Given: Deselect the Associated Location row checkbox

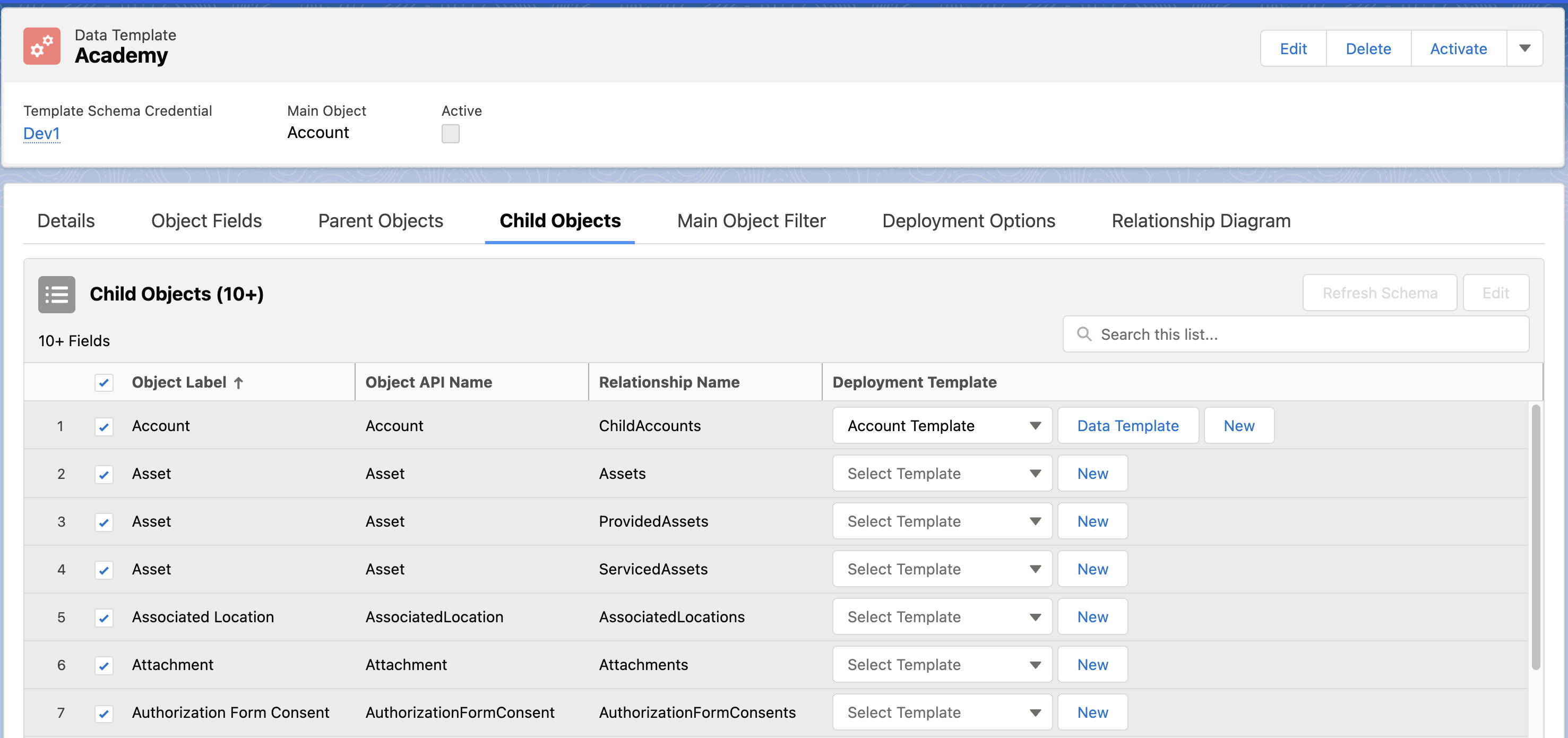Looking at the screenshot, I should [x=104, y=617].
